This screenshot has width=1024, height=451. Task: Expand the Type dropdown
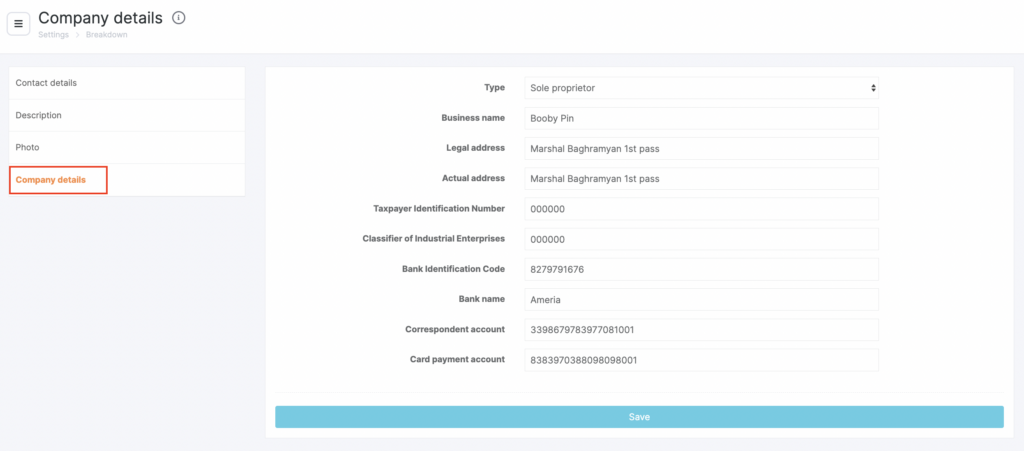(x=701, y=88)
